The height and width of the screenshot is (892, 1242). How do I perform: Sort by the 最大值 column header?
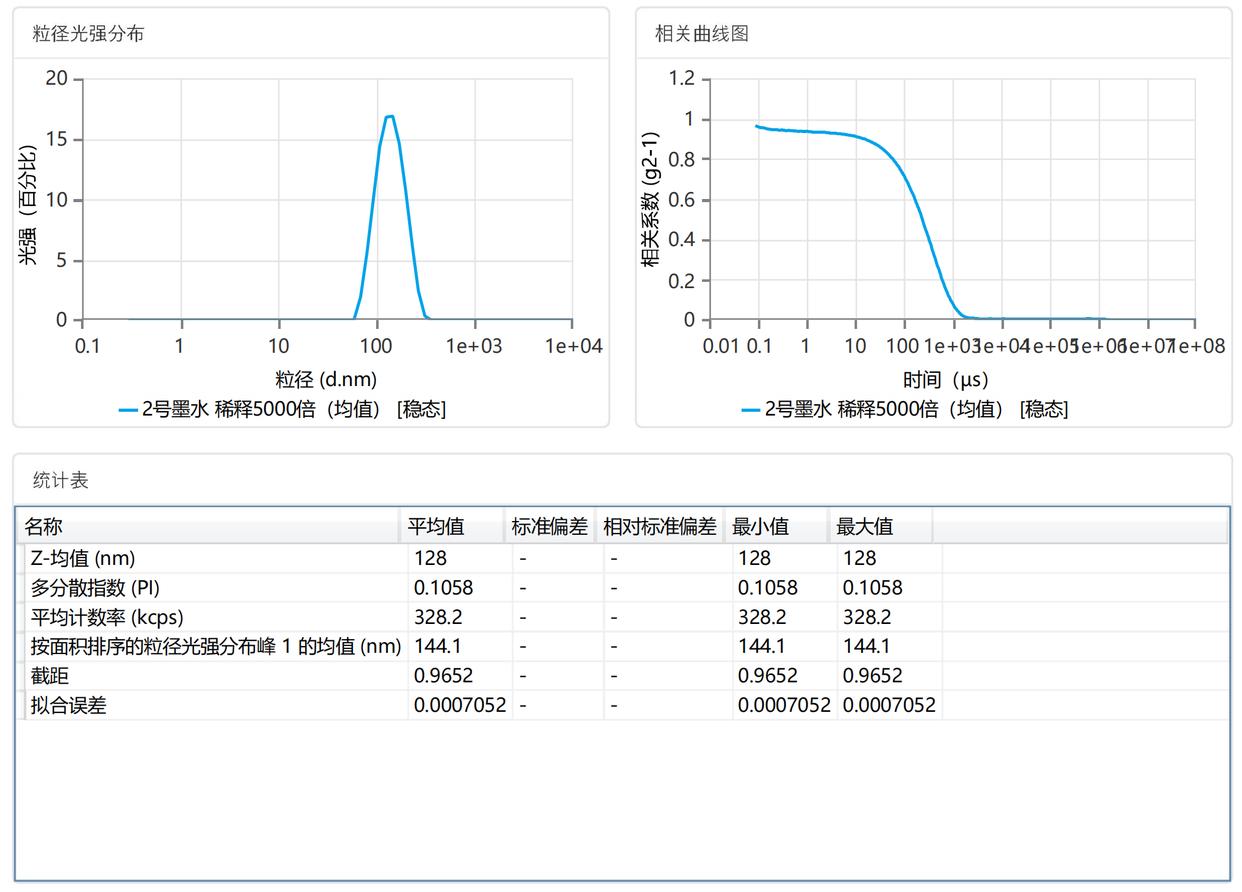(865, 526)
